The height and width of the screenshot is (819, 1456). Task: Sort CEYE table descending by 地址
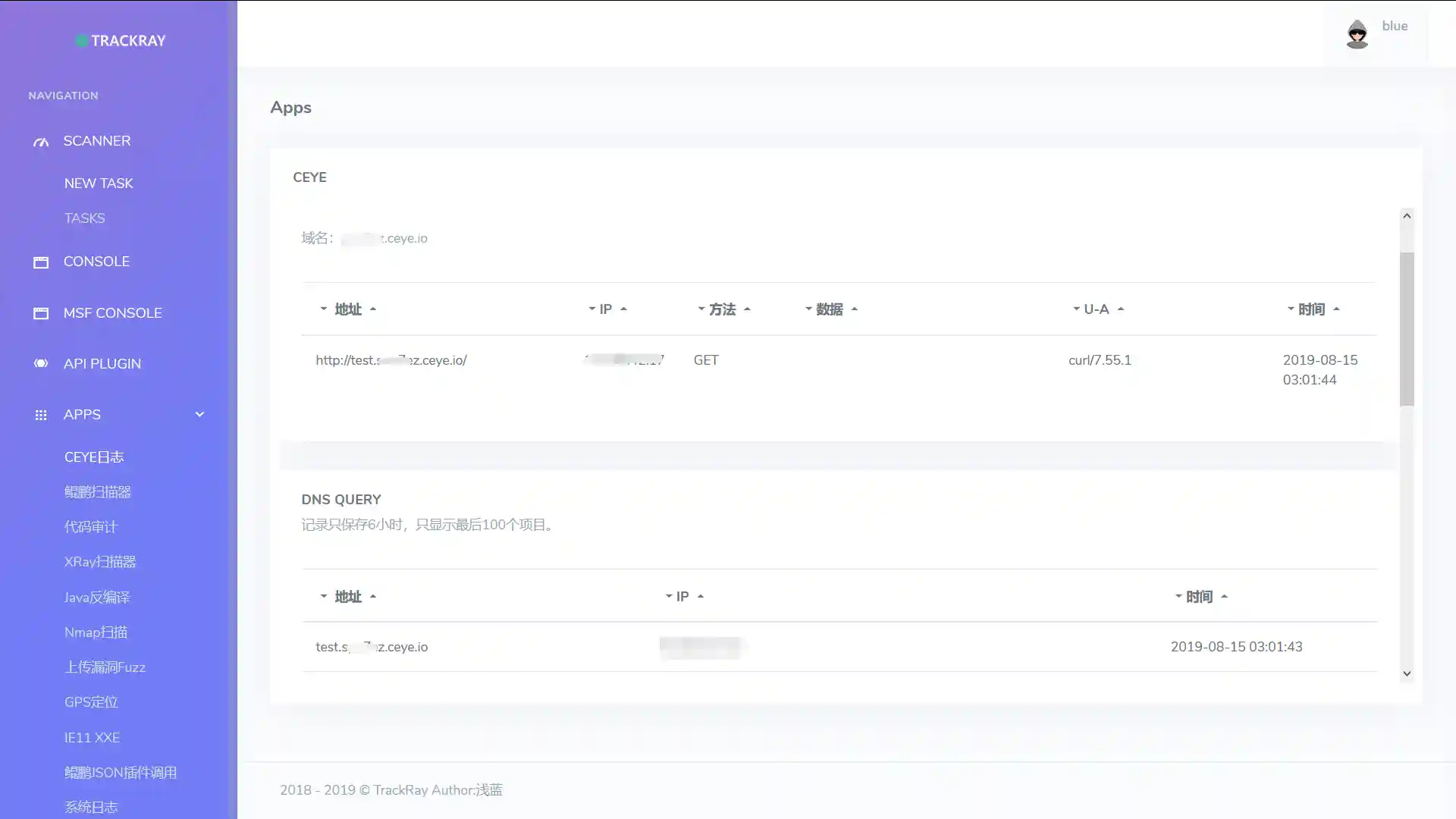(324, 309)
